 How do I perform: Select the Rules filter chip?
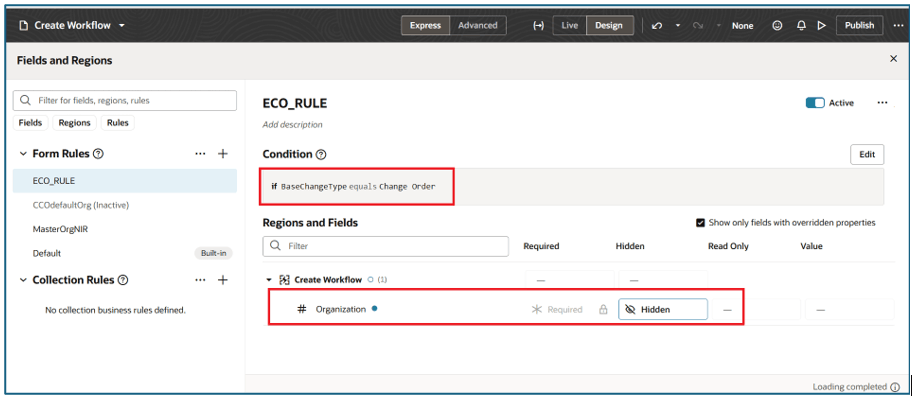click(x=118, y=123)
